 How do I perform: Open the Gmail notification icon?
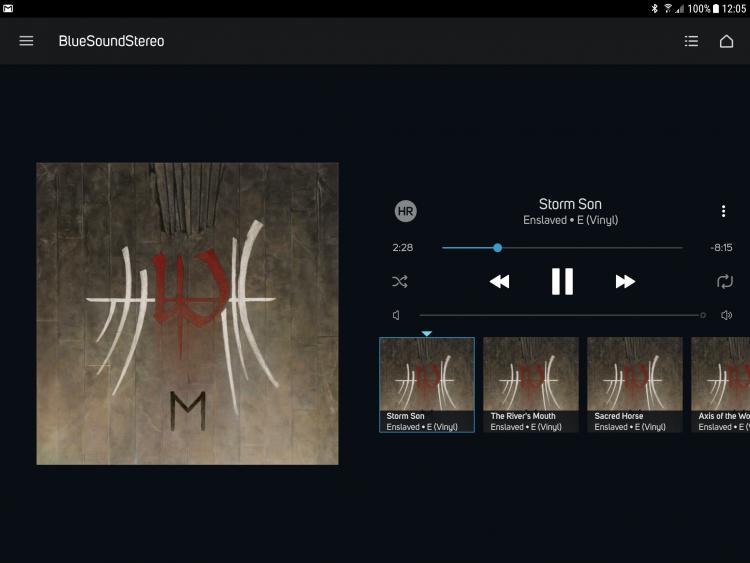click(8, 8)
